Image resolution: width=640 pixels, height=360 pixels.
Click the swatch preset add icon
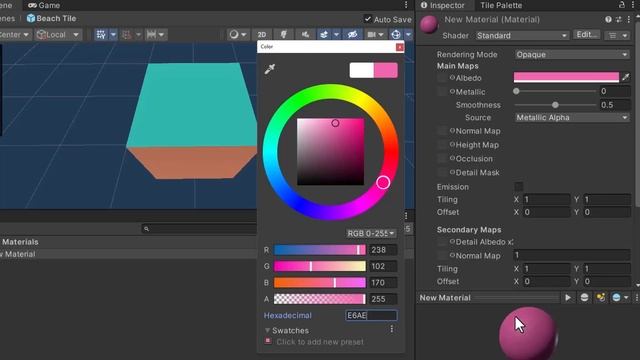(268, 341)
